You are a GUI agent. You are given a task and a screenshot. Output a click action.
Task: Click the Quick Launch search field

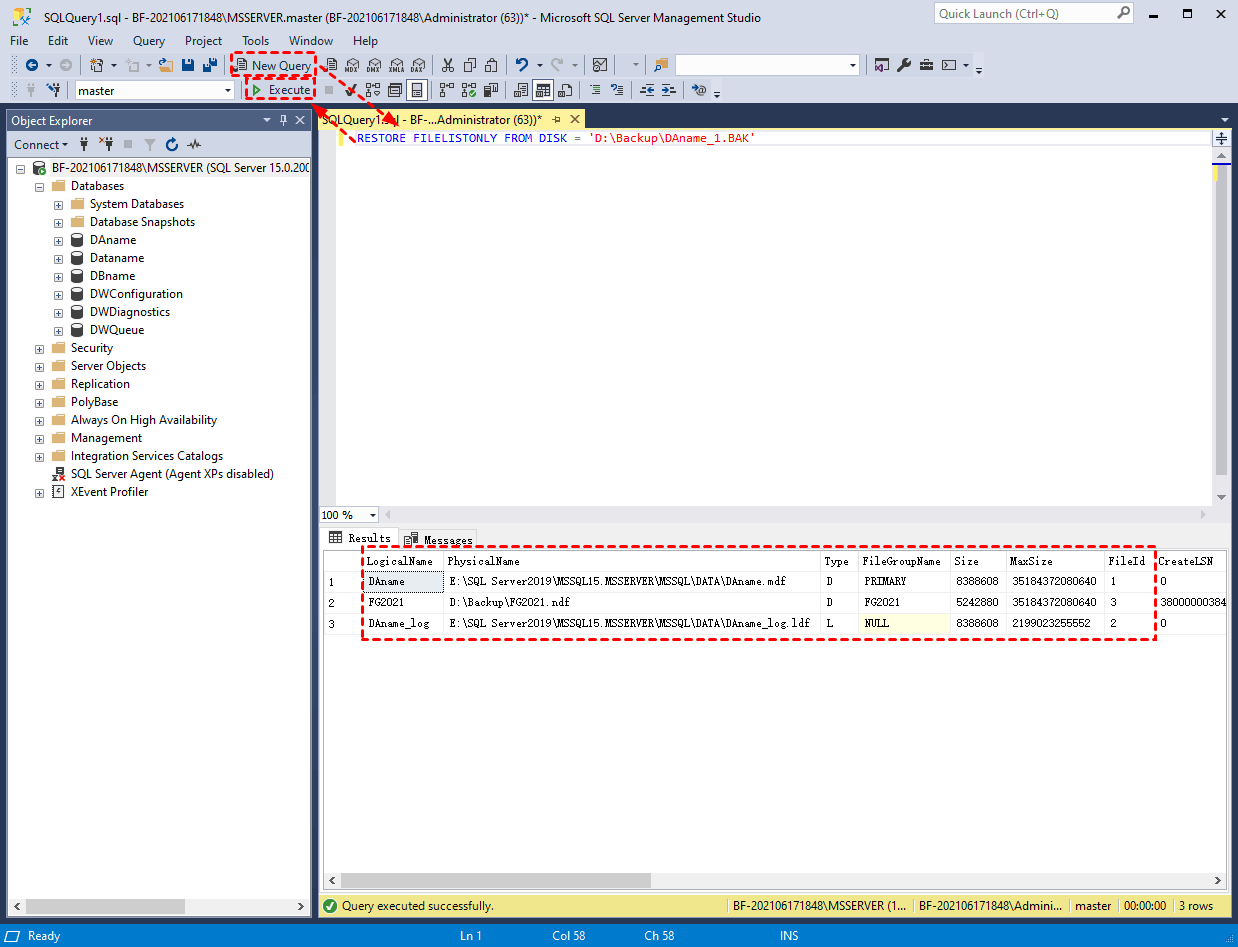pos(1022,14)
